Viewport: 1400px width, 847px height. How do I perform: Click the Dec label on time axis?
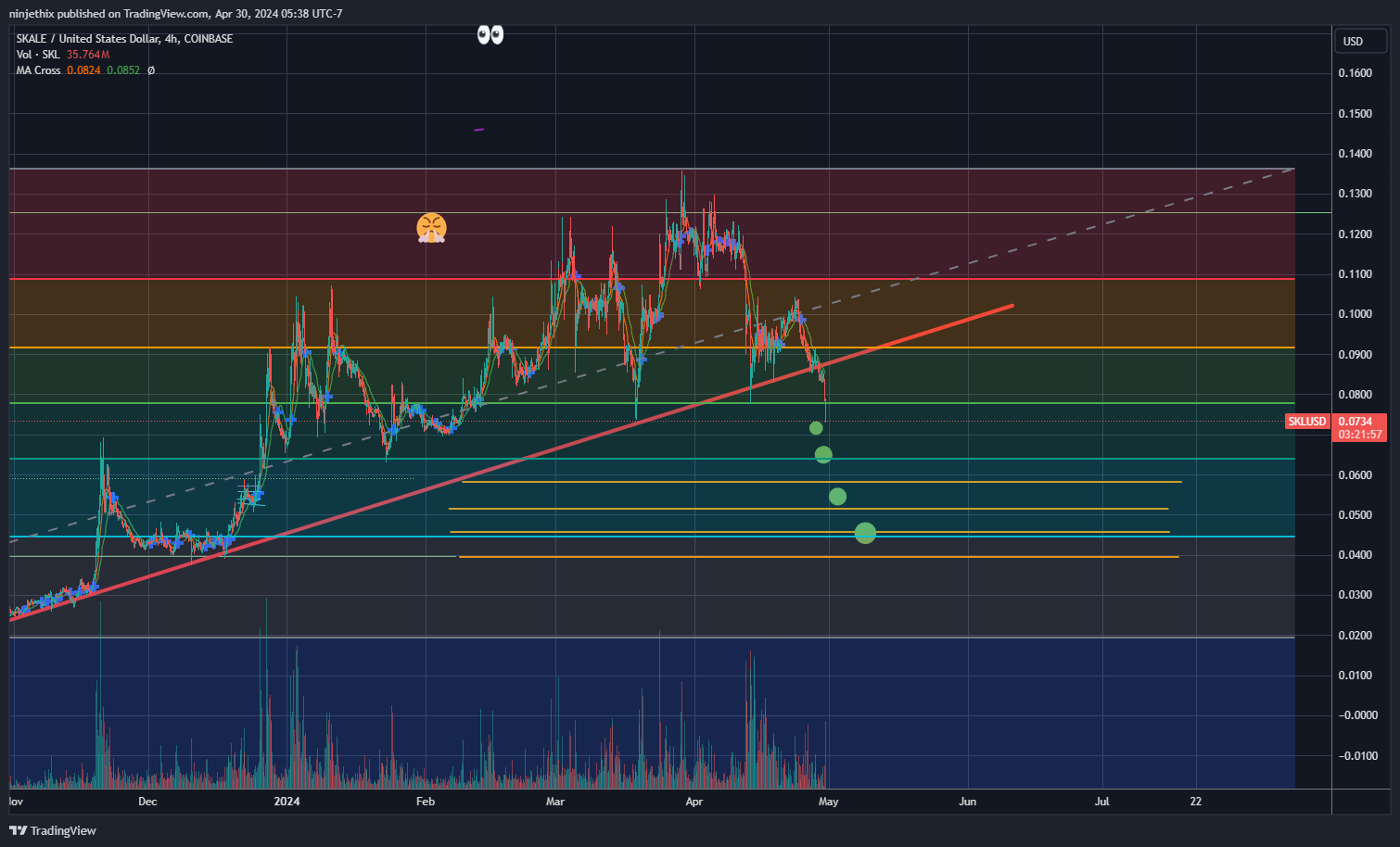tap(147, 802)
